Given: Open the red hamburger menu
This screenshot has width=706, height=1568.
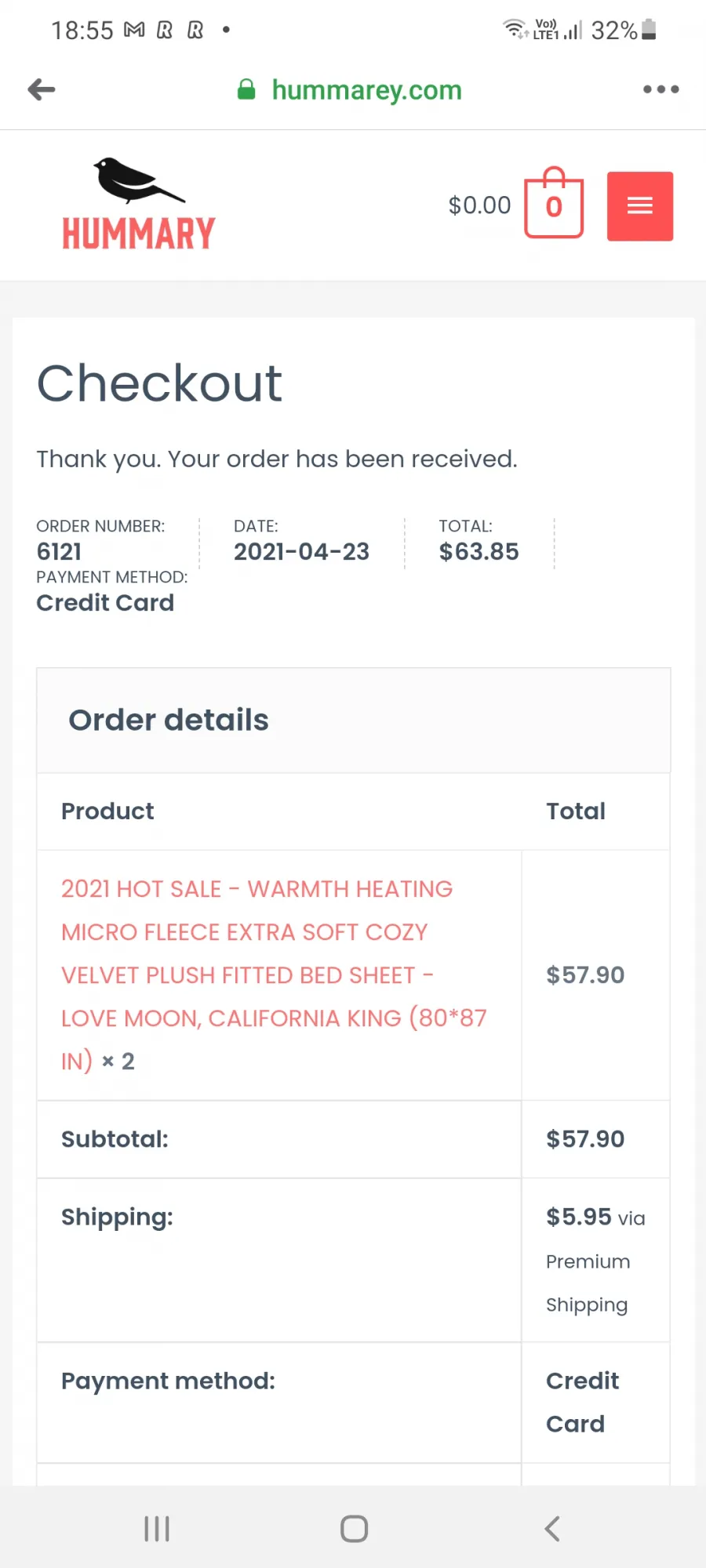Looking at the screenshot, I should pos(640,206).
